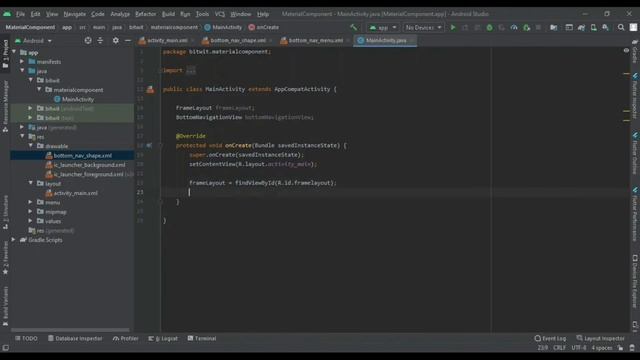Click the gutter icon beside MainActivity class line
The width and height of the screenshot is (640, 360).
click(x=150, y=89)
